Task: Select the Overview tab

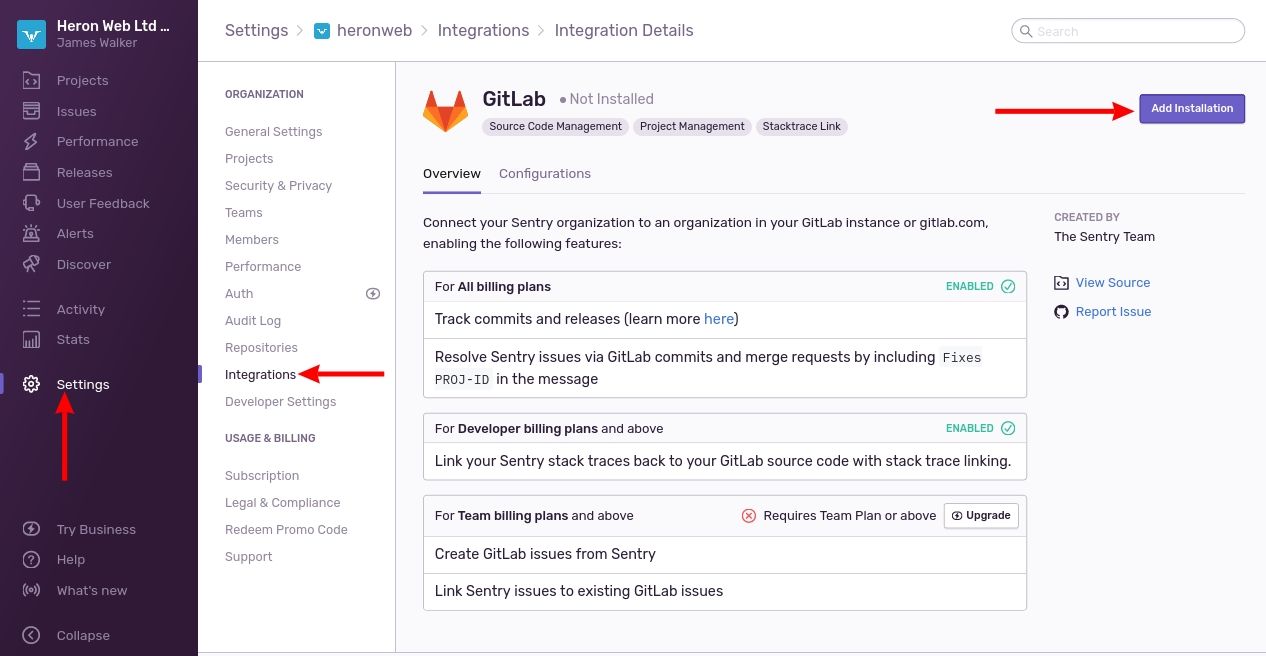Action: (x=452, y=173)
